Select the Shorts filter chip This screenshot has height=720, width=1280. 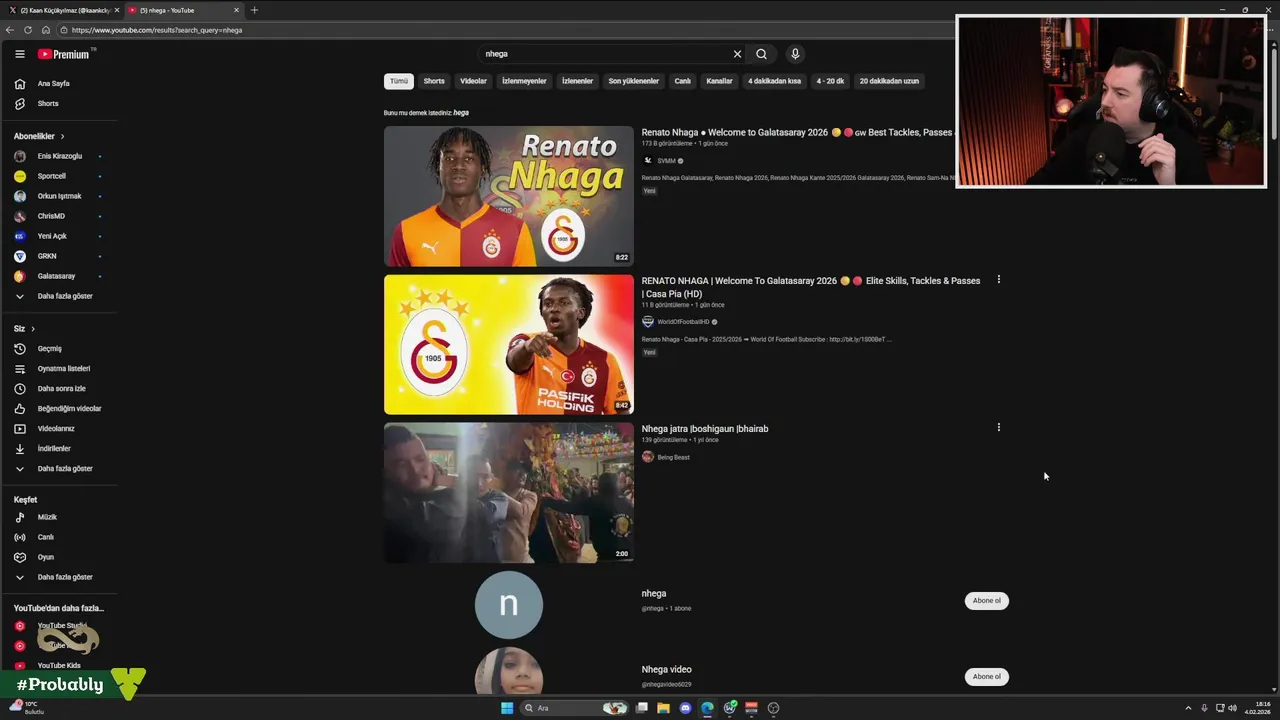434,81
